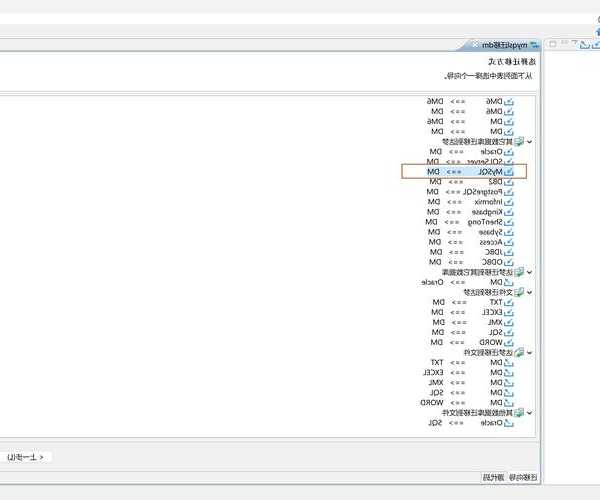Screen dimensions: 600x500
Task: Click the ODBC ==> DM item icon
Action: click(509, 262)
